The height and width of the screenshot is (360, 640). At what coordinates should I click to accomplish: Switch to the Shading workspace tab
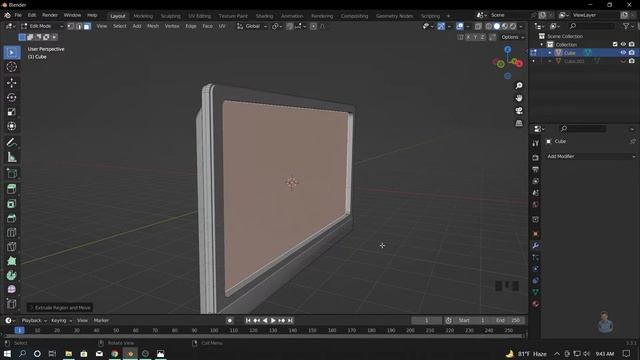pos(264,16)
